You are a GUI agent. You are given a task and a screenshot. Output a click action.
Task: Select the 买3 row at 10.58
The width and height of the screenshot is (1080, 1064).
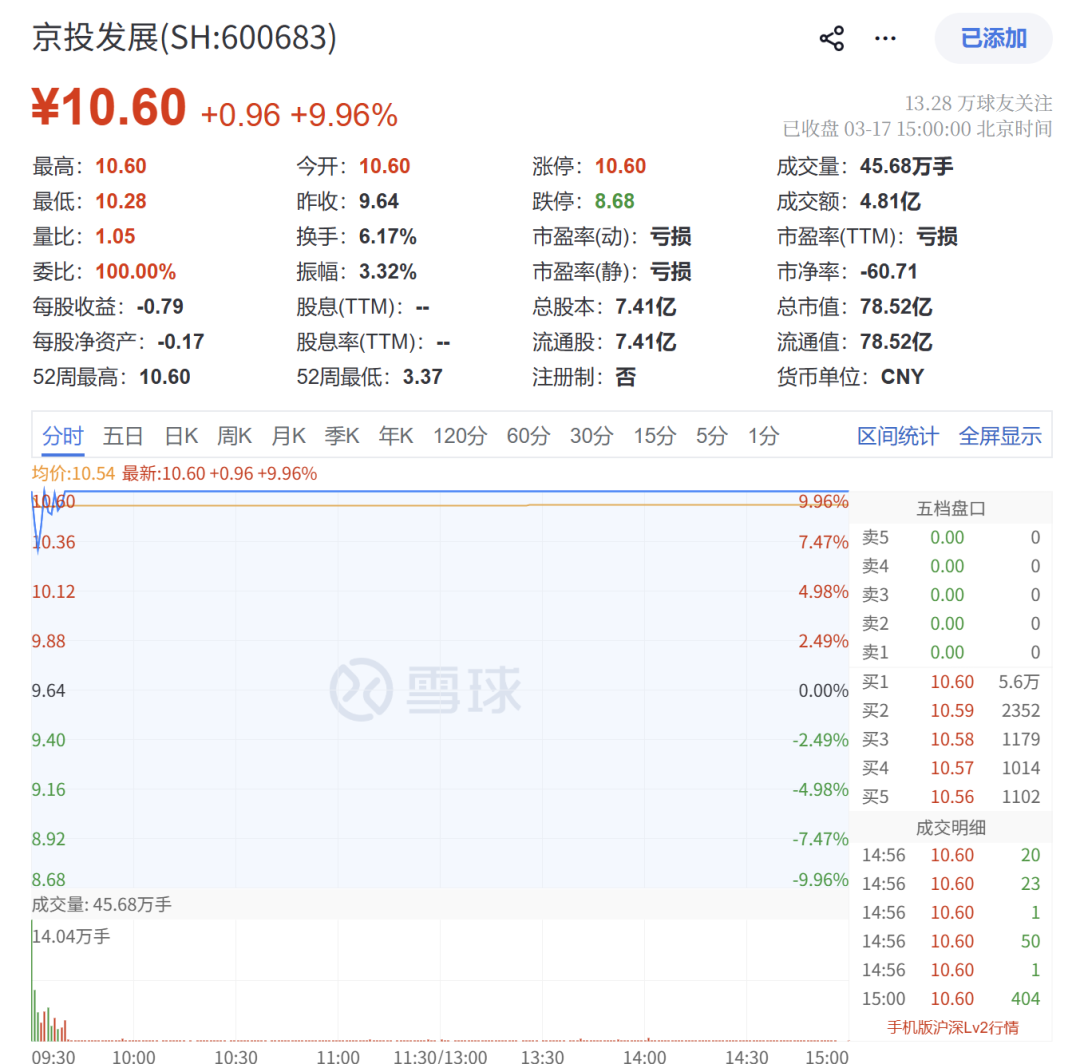click(x=951, y=740)
